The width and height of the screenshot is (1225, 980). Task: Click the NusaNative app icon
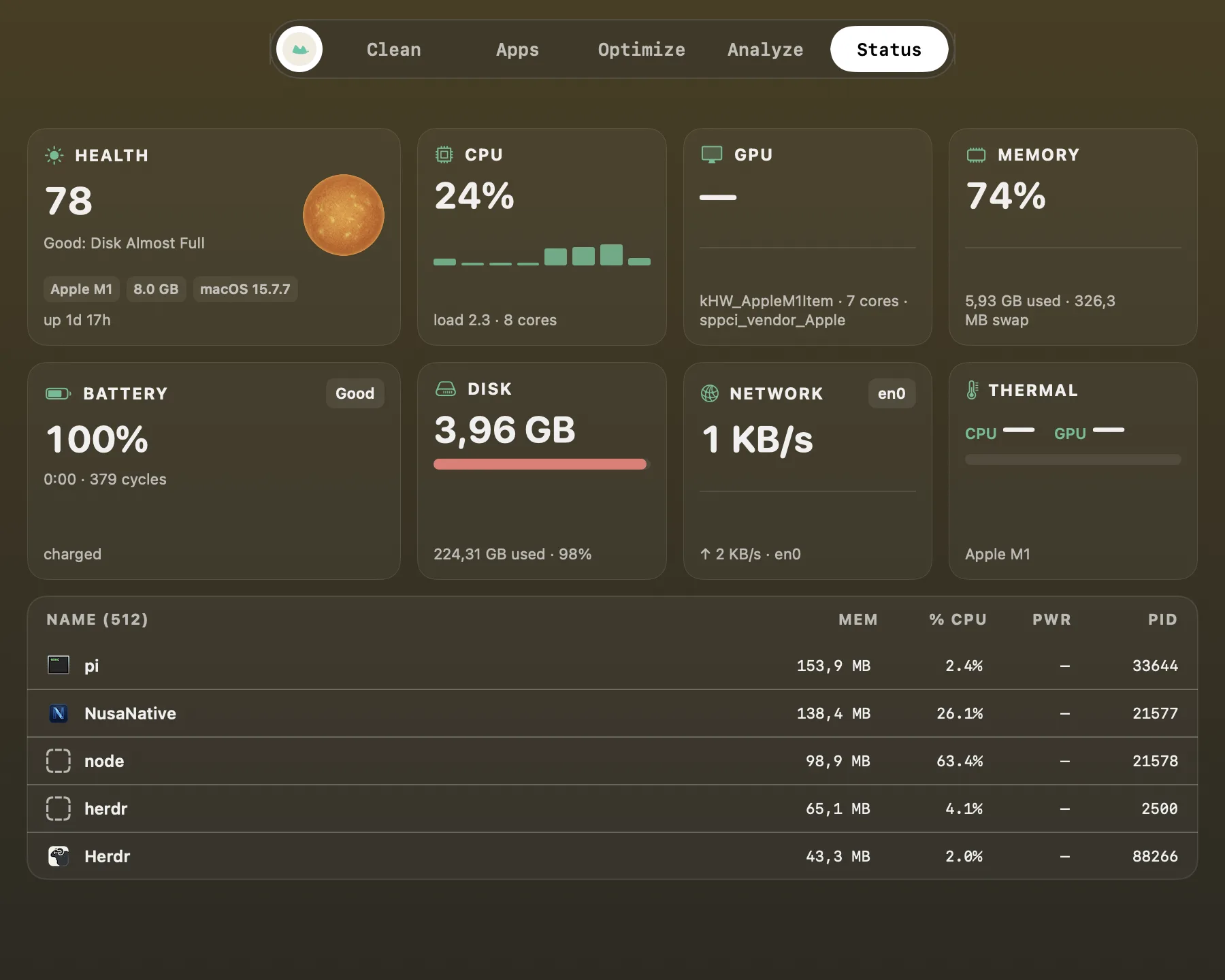tap(59, 713)
